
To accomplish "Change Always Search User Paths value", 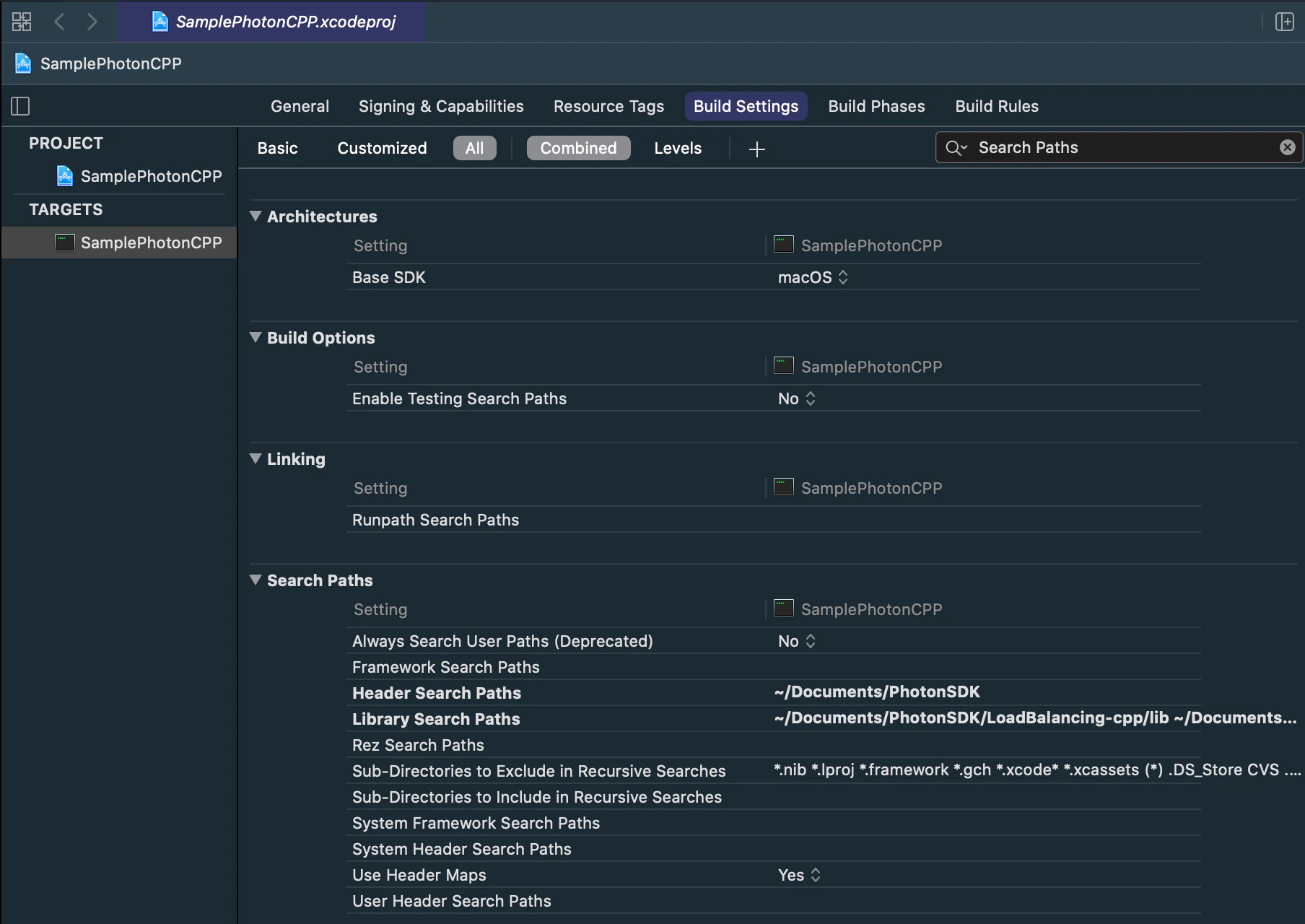I will pos(797,641).
